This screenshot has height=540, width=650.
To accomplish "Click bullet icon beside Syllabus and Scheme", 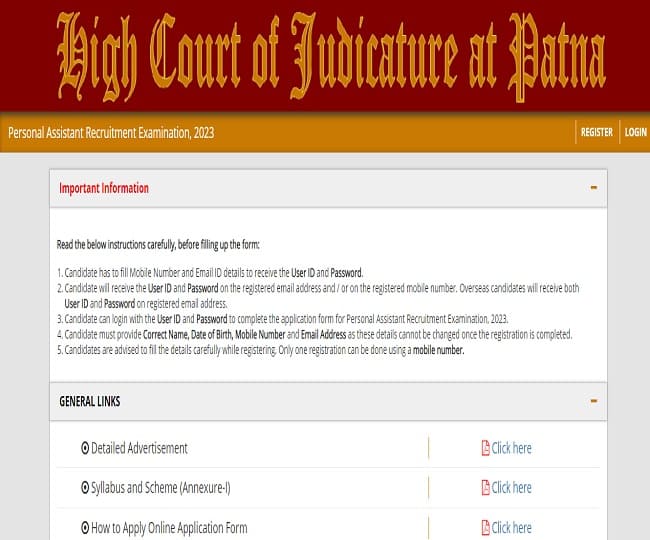I will click(x=85, y=488).
